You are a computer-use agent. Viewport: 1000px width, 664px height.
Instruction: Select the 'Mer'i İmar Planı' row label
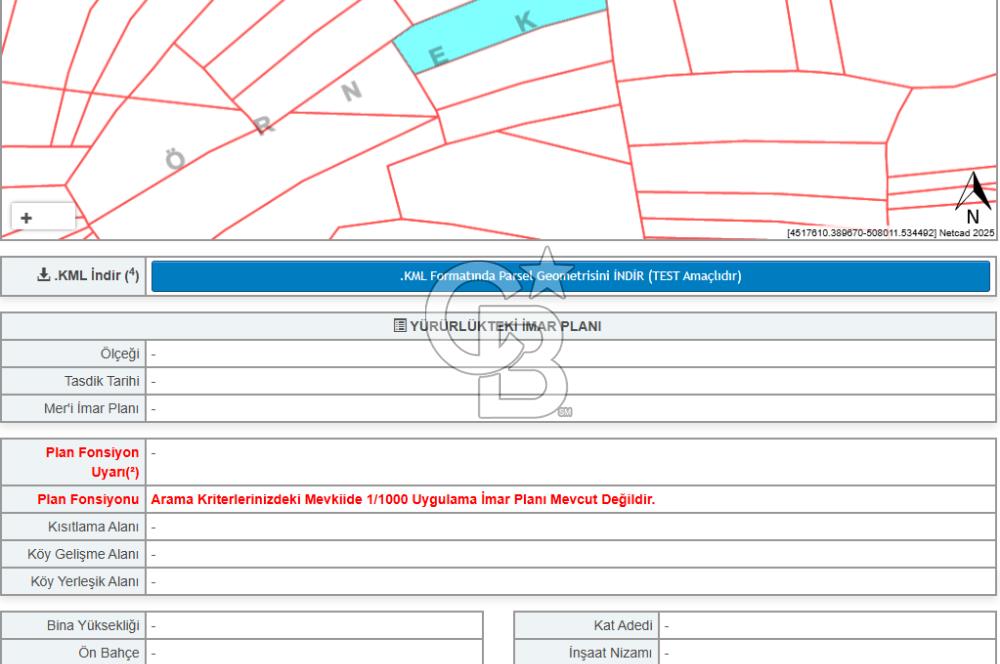pyautogui.click(x=91, y=409)
